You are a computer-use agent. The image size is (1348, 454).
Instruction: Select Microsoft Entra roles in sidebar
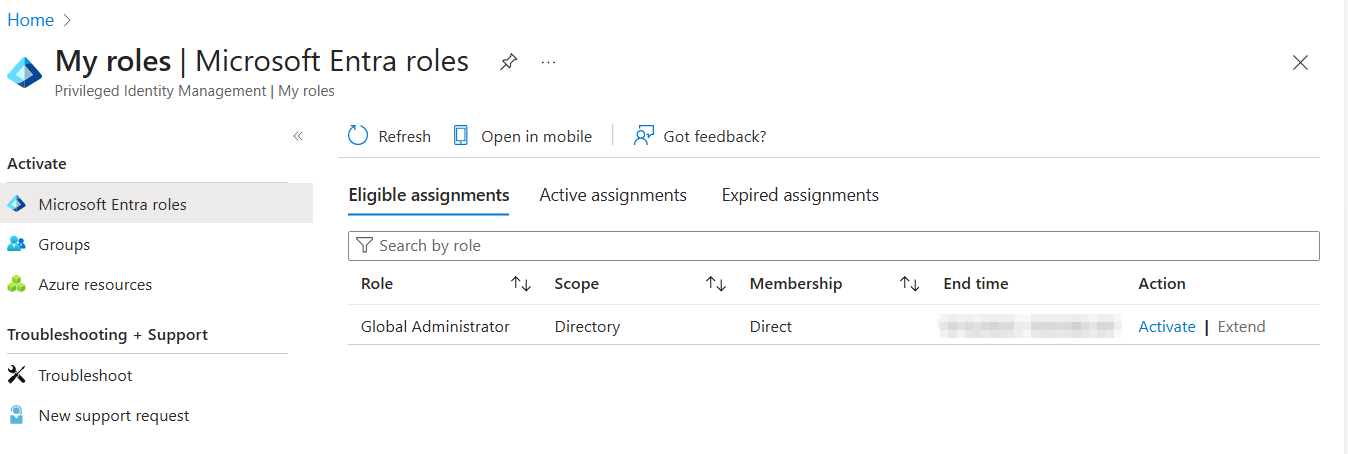[x=156, y=204]
